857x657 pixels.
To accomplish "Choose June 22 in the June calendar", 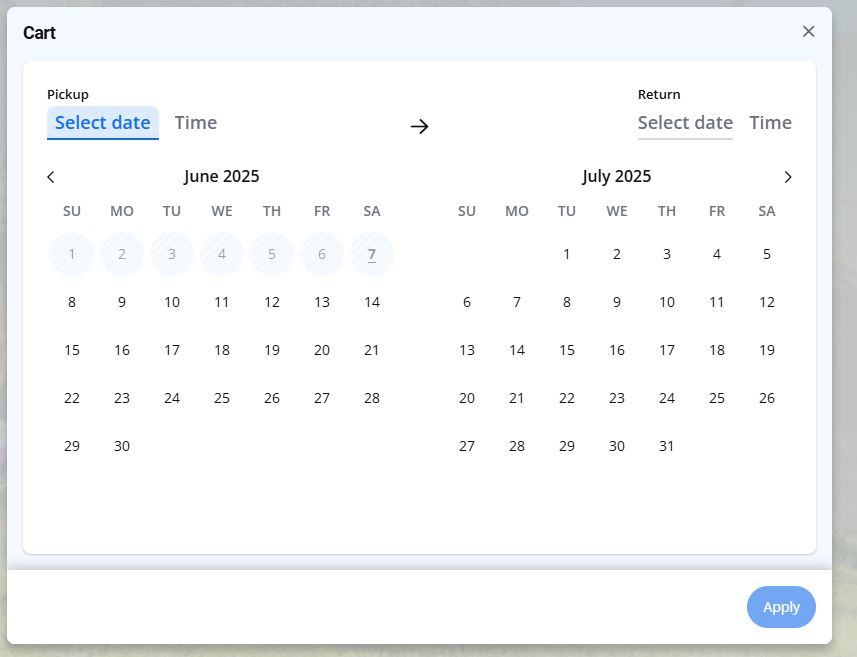I will [72, 398].
